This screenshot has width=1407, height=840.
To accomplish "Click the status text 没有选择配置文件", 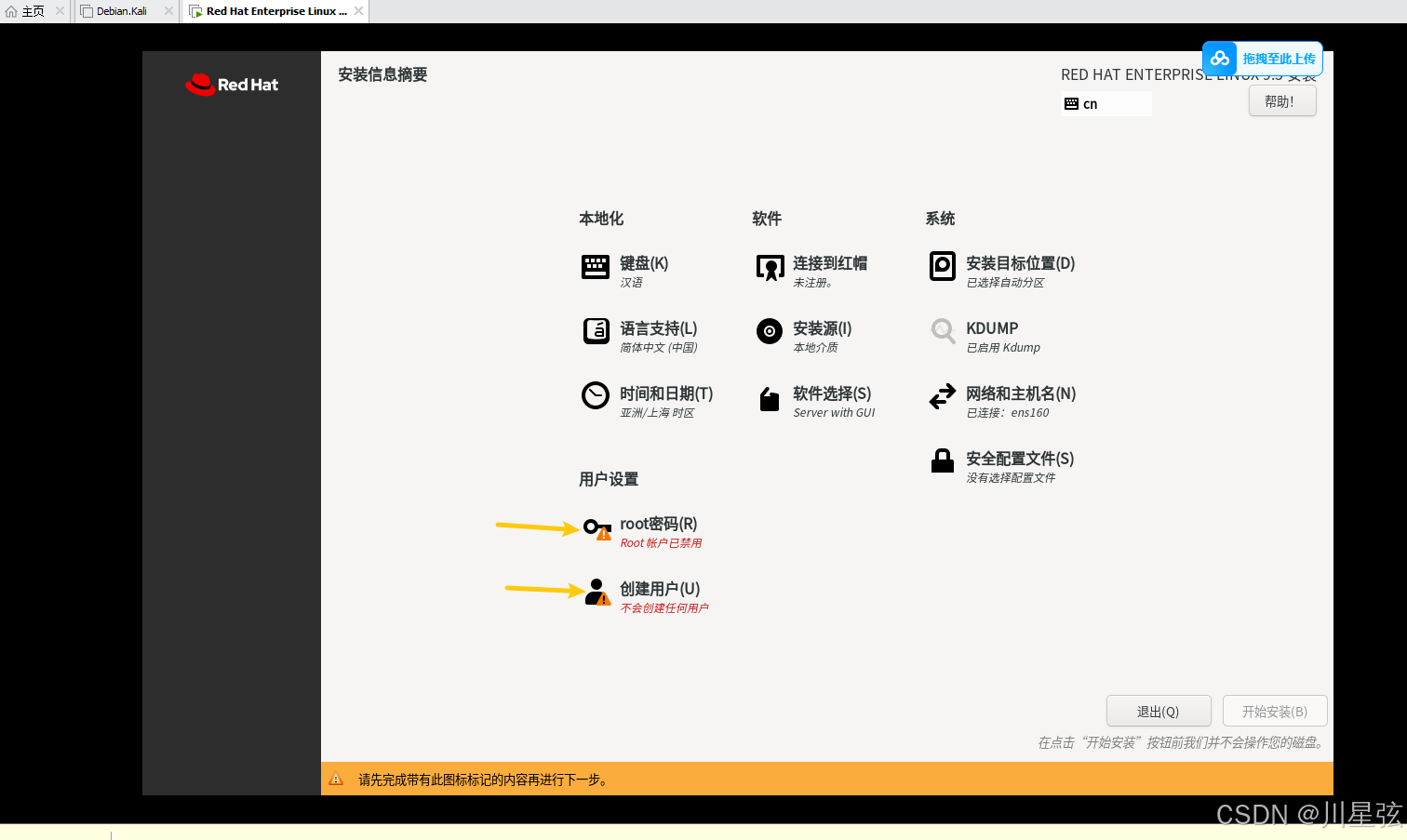I will (x=1011, y=478).
